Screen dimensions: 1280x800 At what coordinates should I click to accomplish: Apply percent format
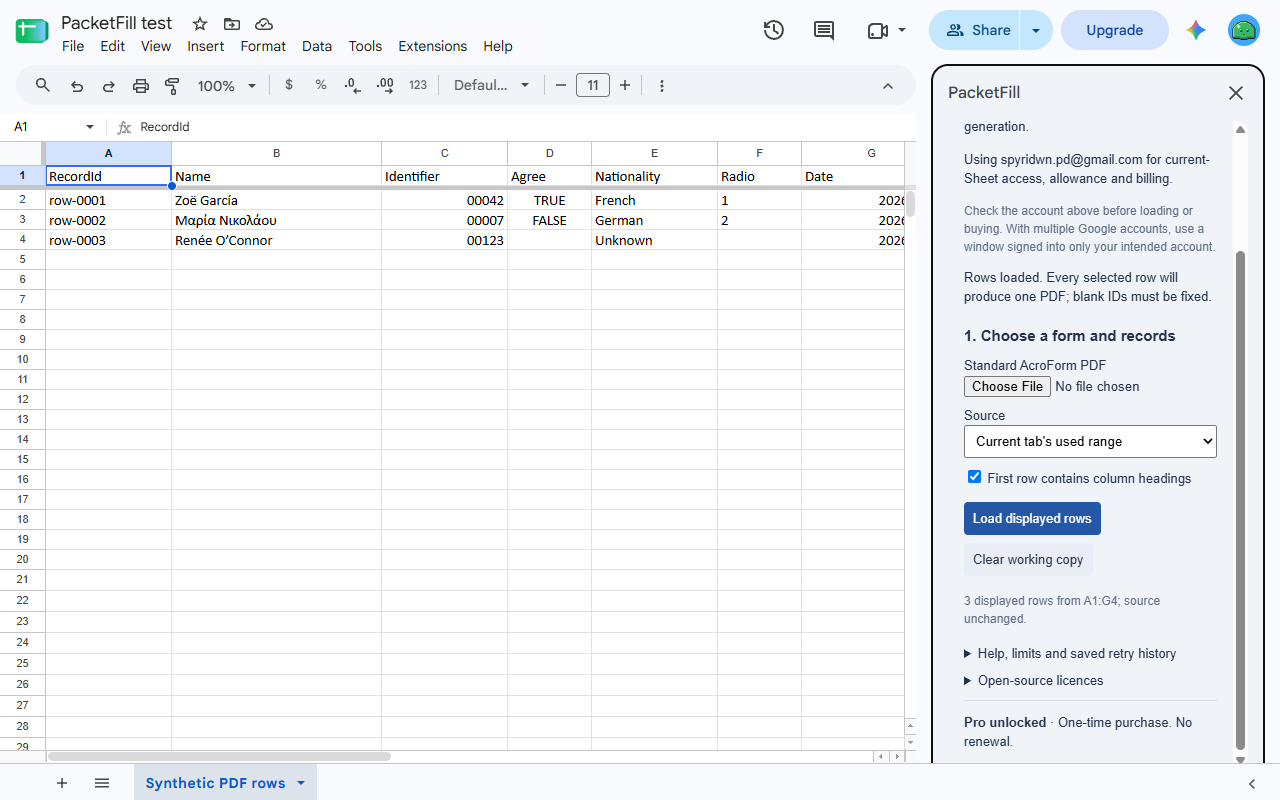point(321,85)
